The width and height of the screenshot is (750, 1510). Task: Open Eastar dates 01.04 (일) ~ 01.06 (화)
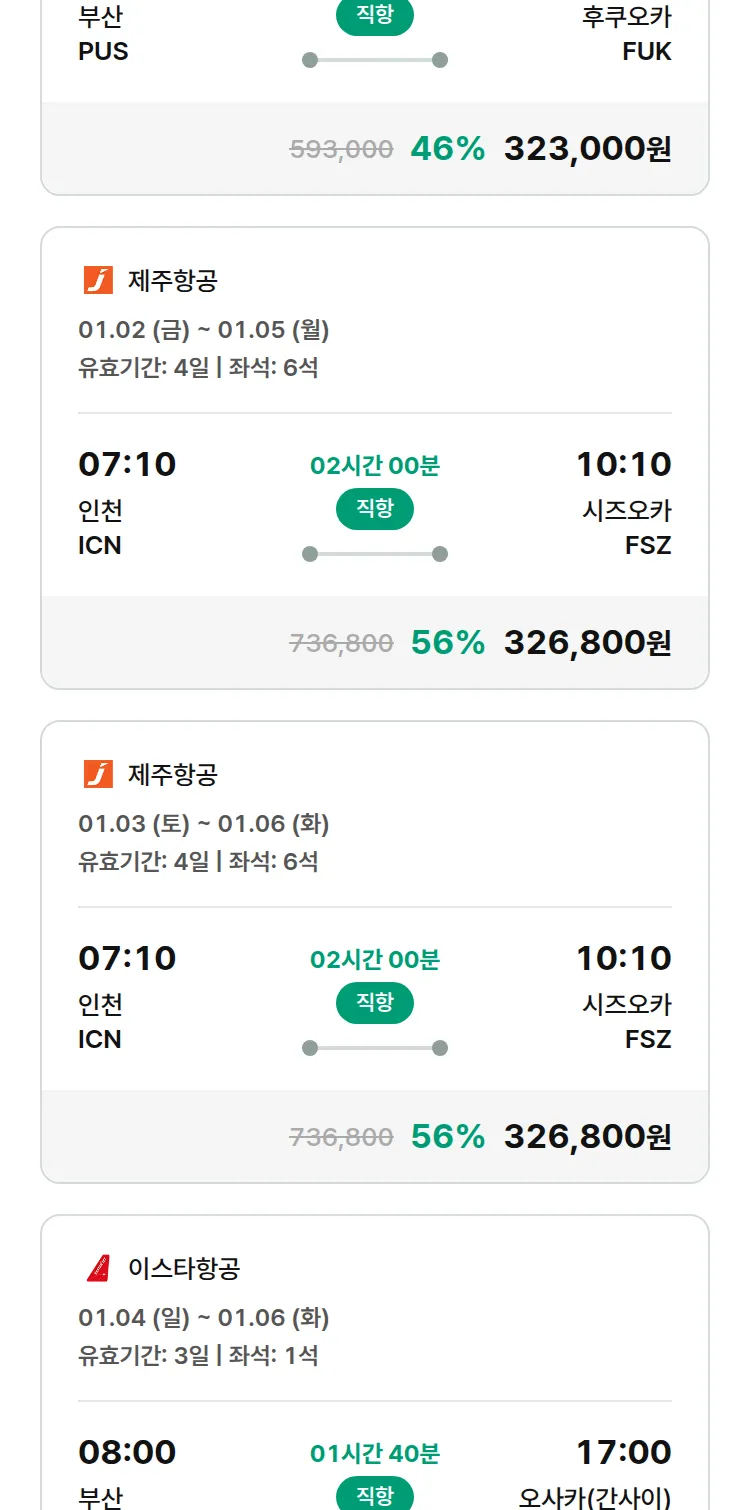click(204, 1318)
